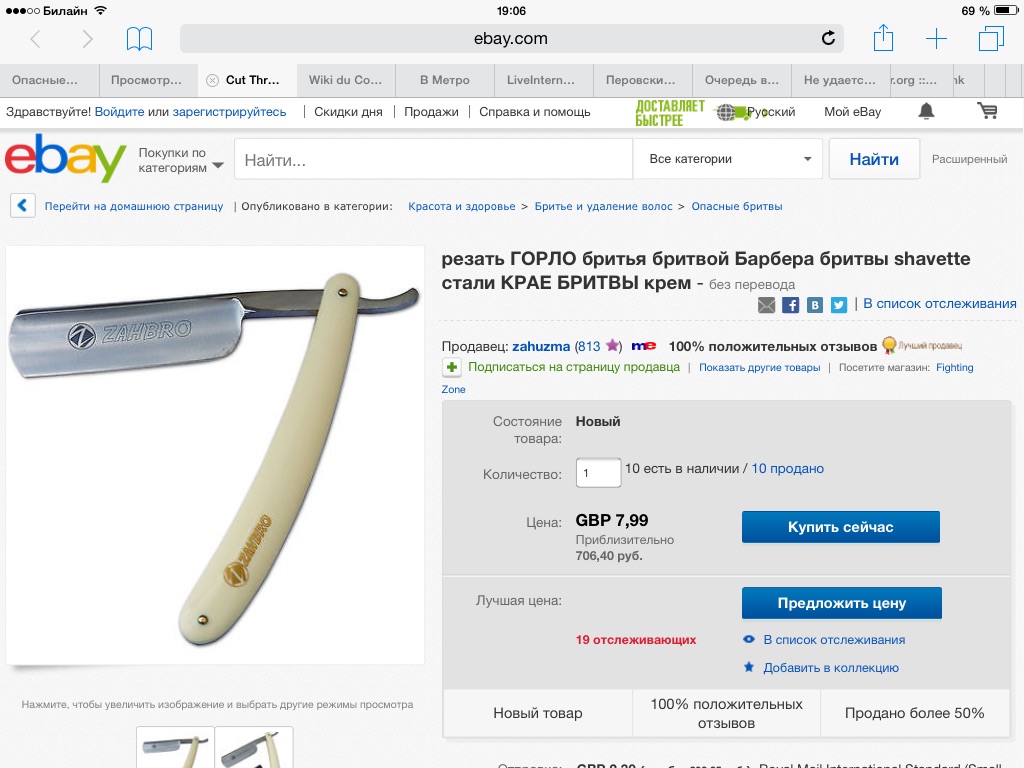Select the second razor thumbnail image
Viewport: 1024px width, 768px height.
click(254, 748)
